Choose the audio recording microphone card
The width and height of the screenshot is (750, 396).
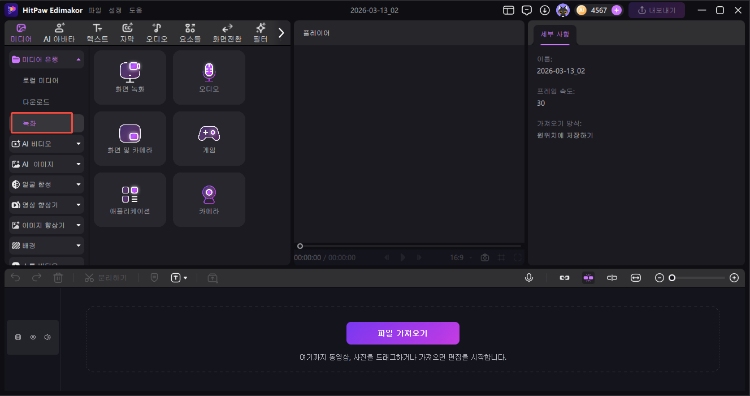point(209,77)
